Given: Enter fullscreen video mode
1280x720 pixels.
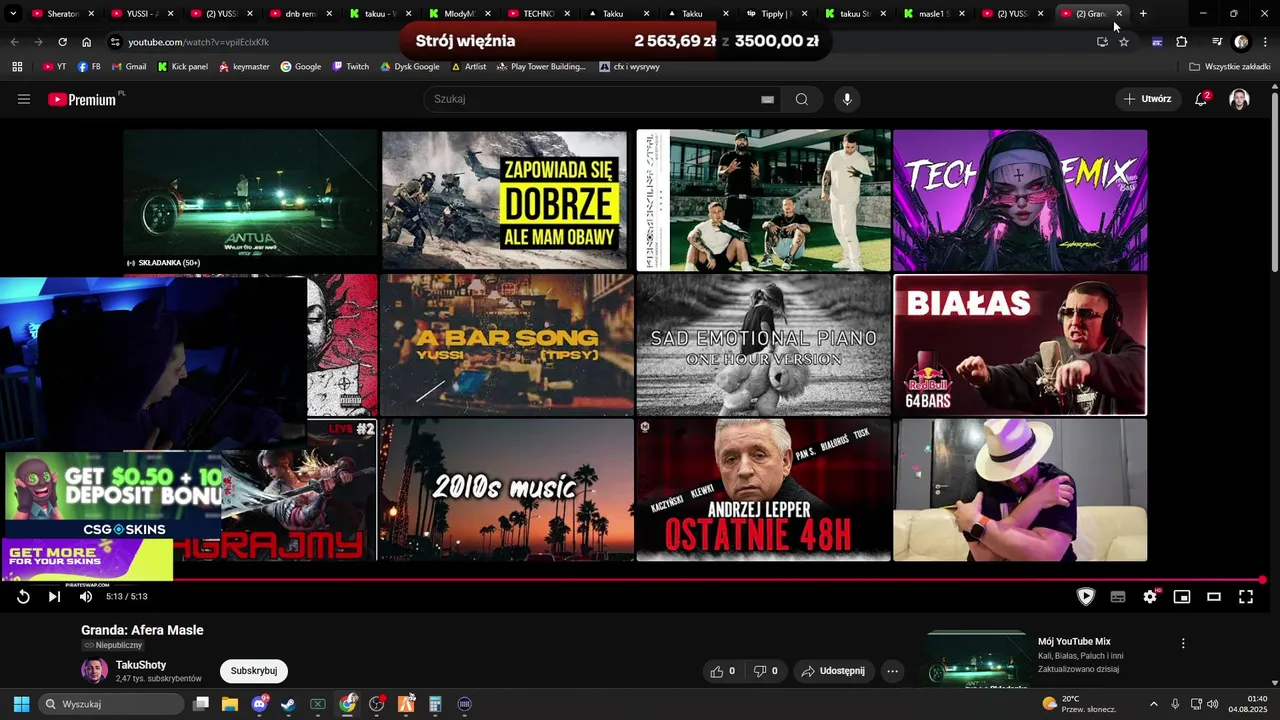Looking at the screenshot, I should click(1246, 597).
